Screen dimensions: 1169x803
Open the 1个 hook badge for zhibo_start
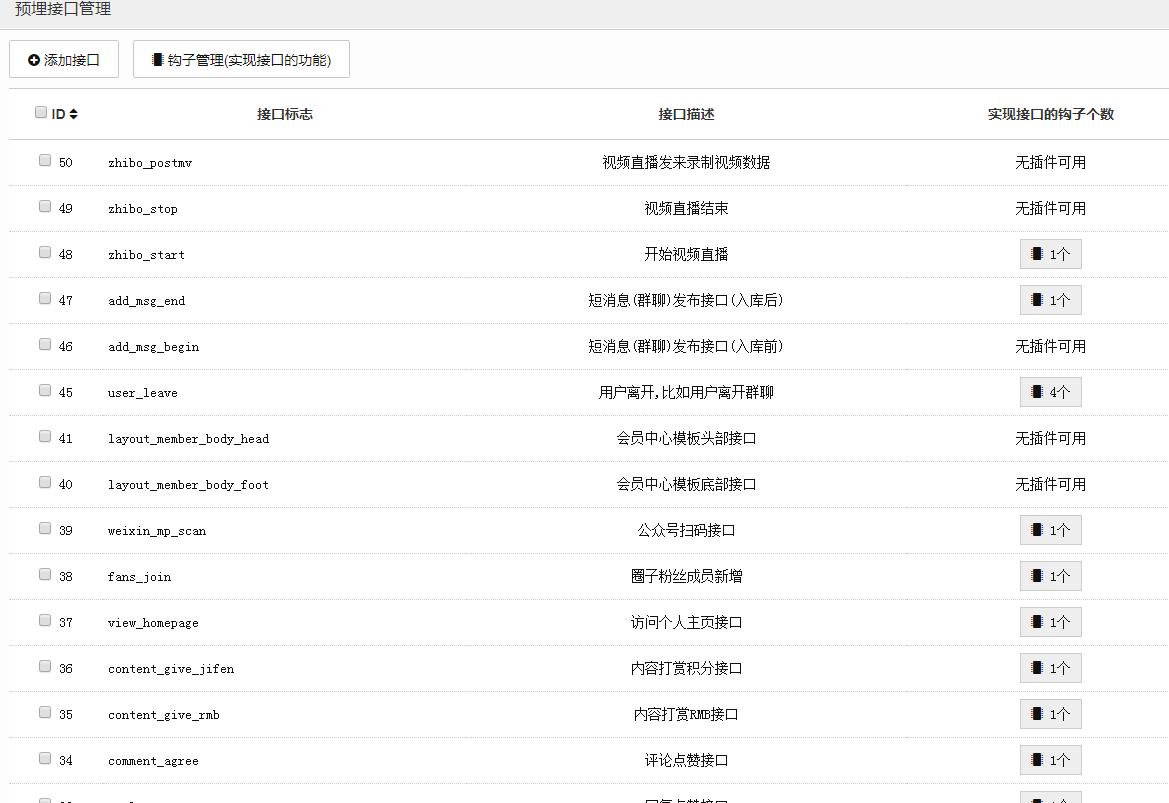coord(1050,254)
